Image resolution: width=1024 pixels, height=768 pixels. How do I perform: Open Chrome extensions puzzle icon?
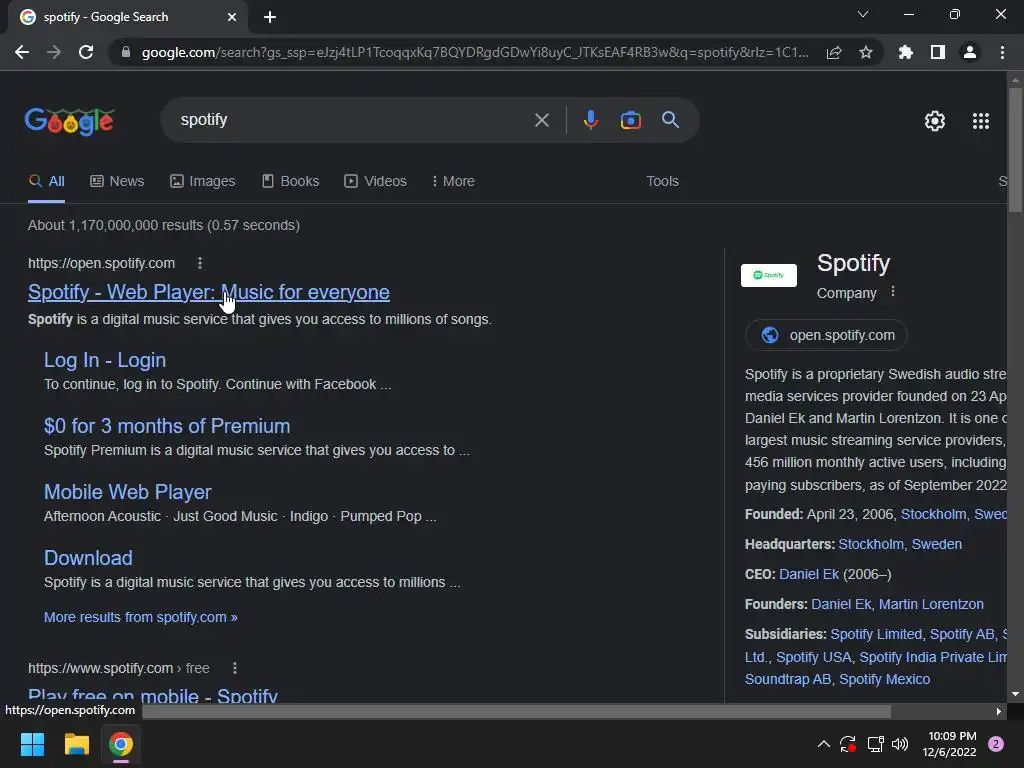905,52
